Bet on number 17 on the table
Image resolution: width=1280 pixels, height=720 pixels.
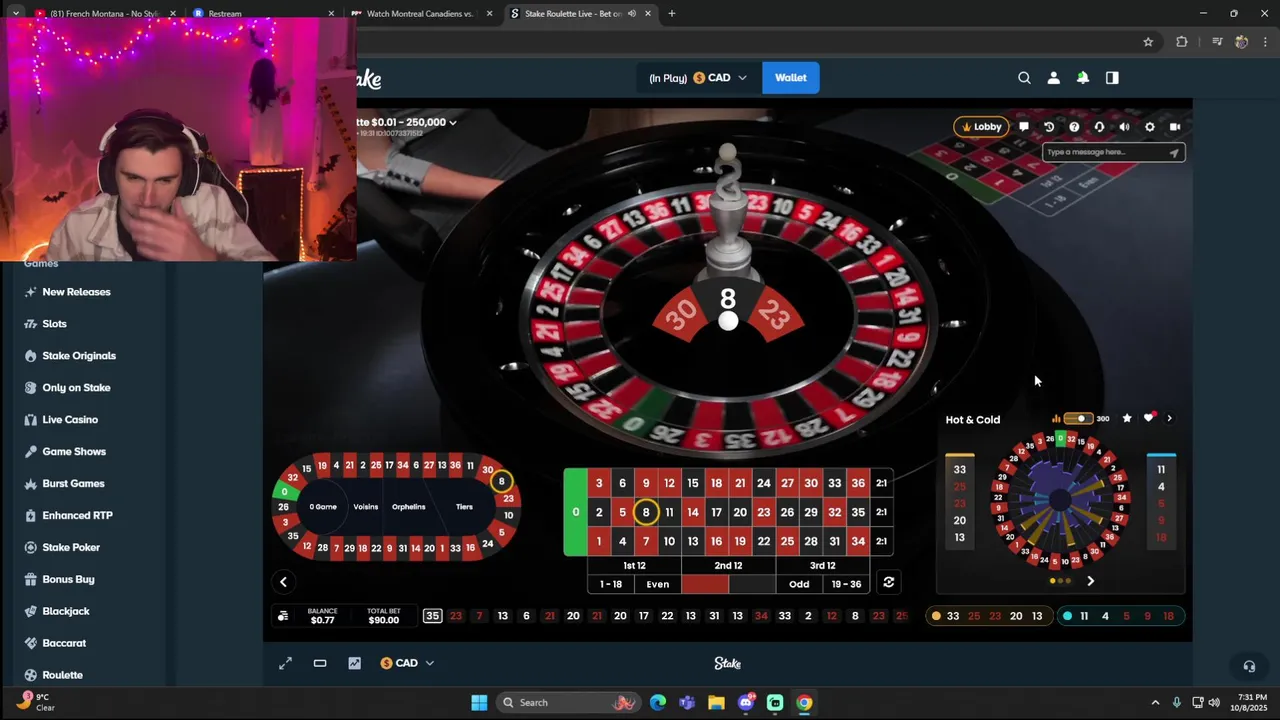click(x=716, y=512)
